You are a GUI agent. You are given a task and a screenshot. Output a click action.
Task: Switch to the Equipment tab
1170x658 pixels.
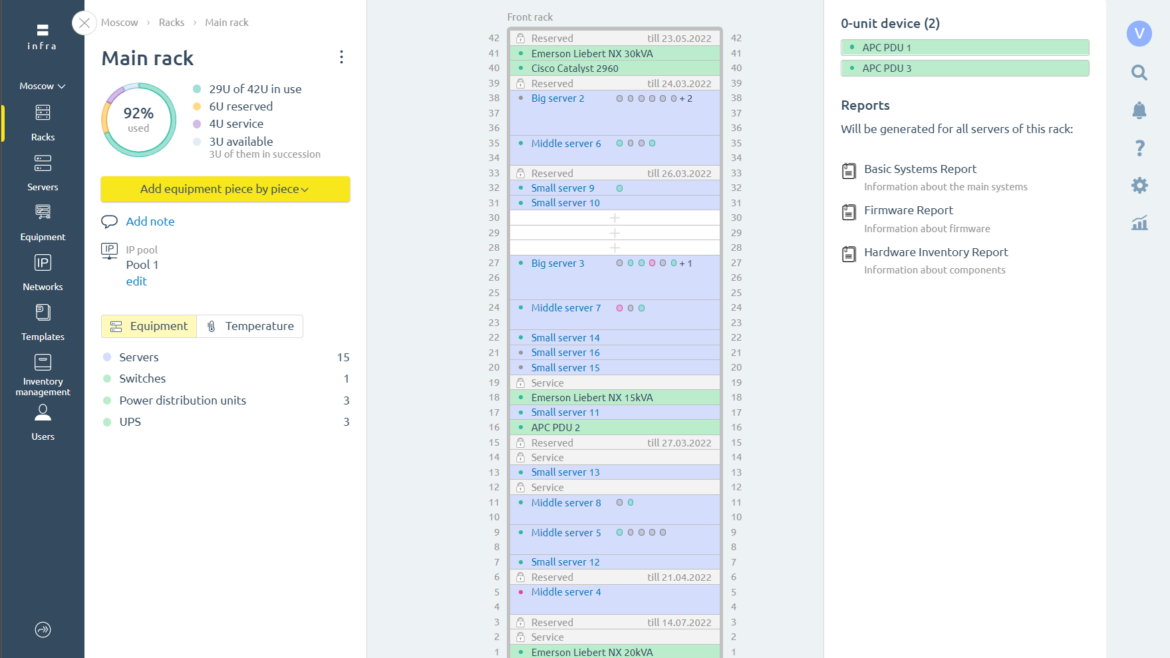[148, 326]
